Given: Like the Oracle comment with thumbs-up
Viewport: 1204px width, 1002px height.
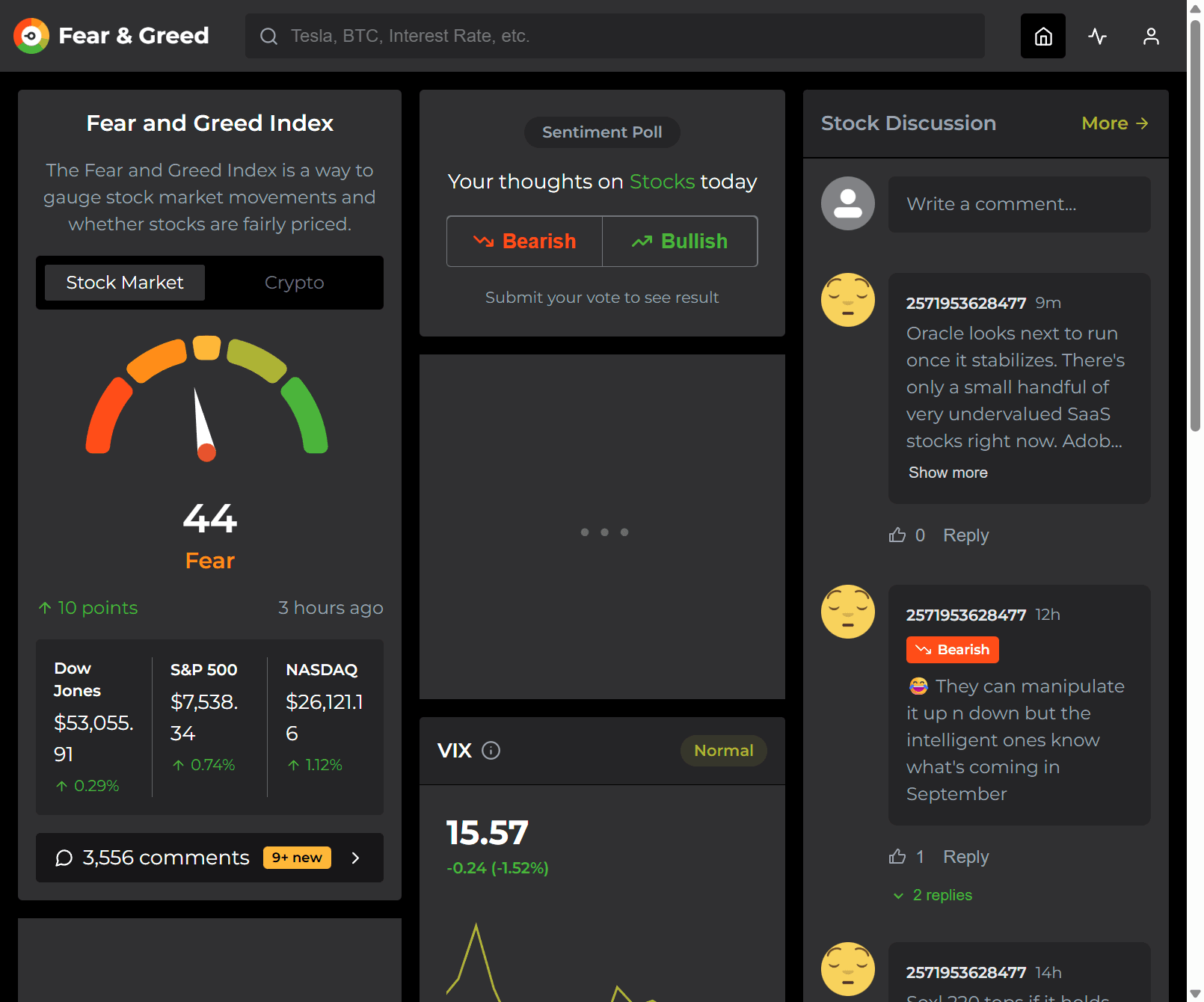Looking at the screenshot, I should point(897,535).
